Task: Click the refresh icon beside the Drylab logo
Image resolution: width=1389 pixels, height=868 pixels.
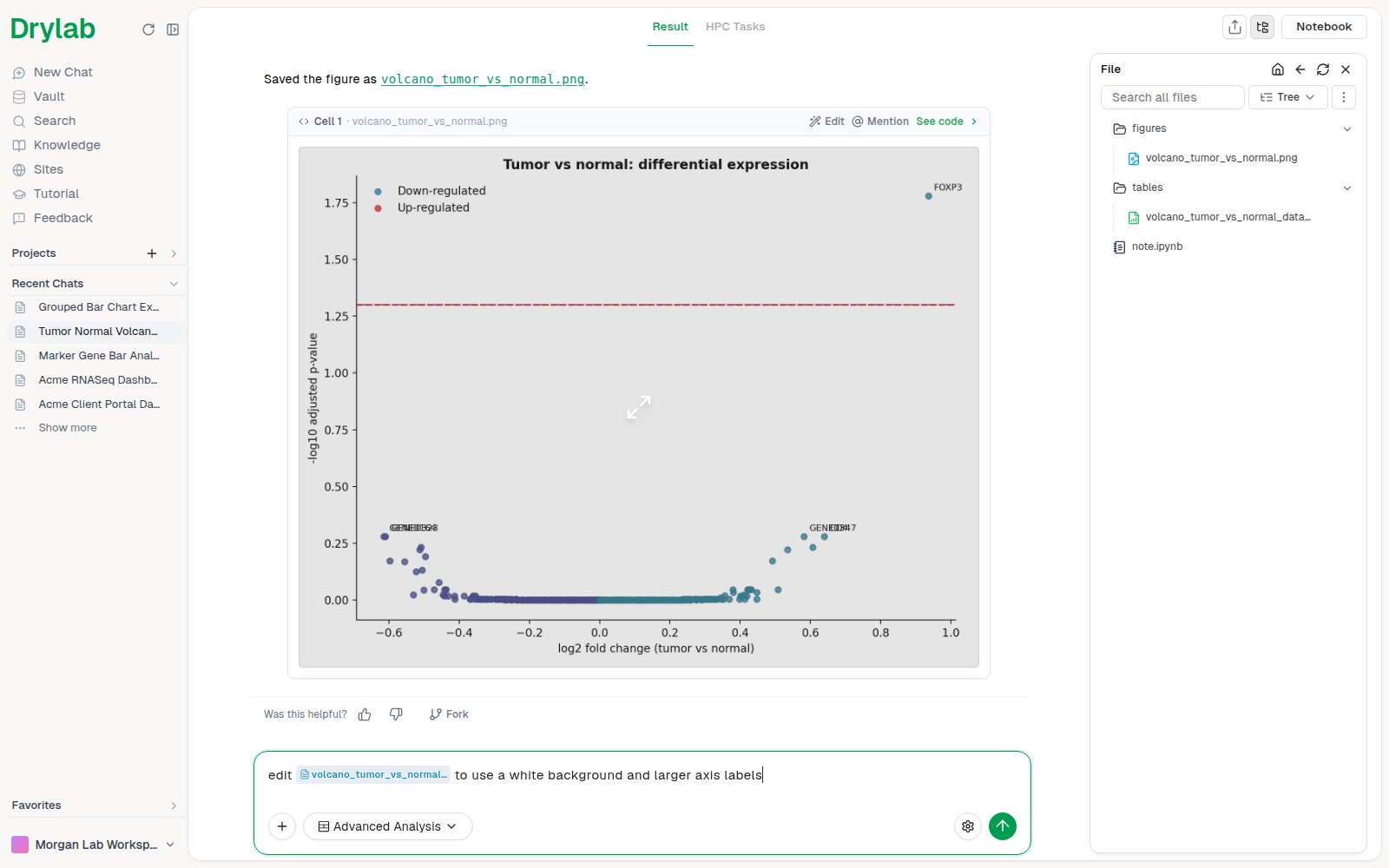Action: 148,30
